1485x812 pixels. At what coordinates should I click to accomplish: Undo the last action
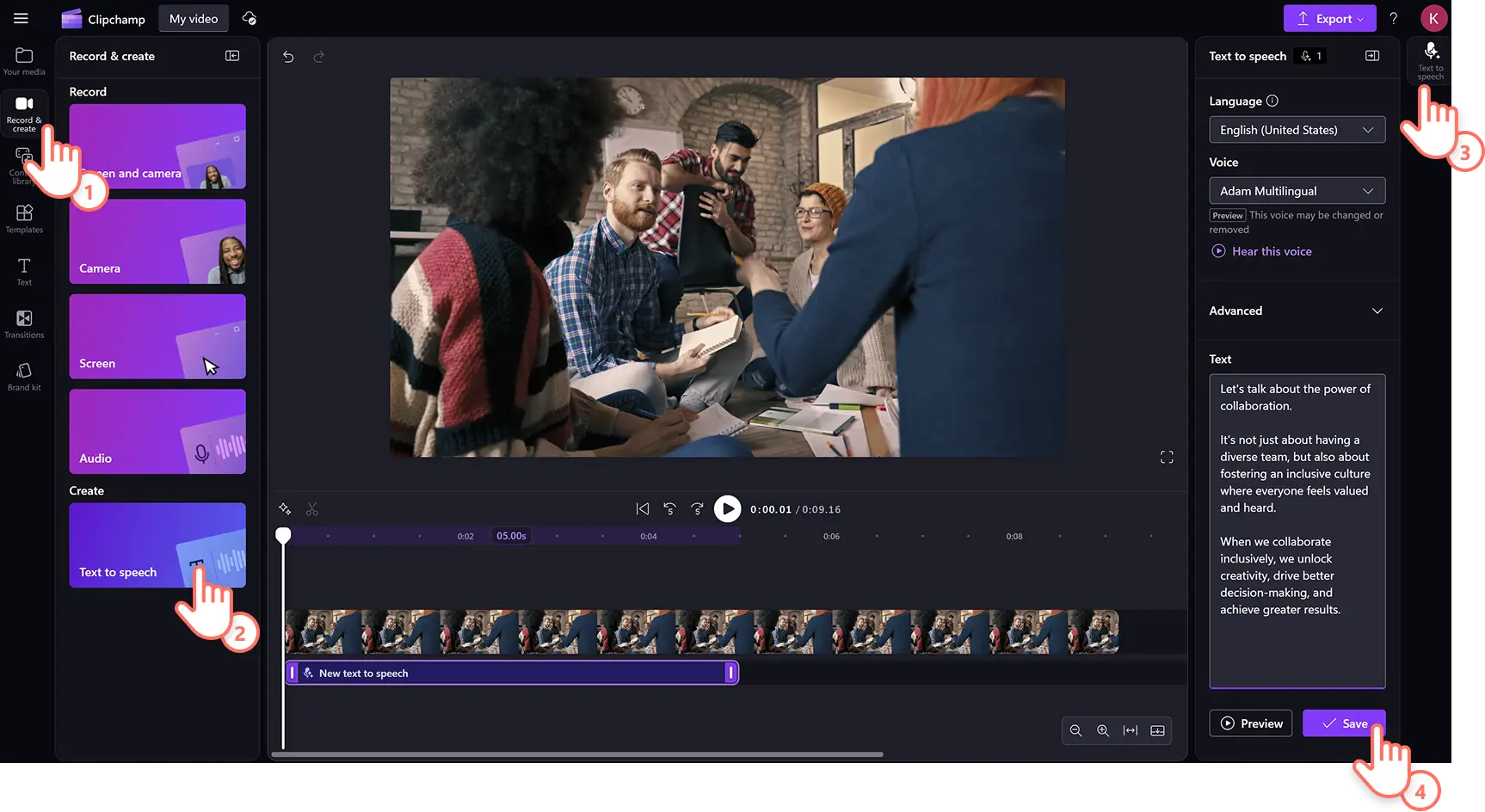(x=288, y=57)
